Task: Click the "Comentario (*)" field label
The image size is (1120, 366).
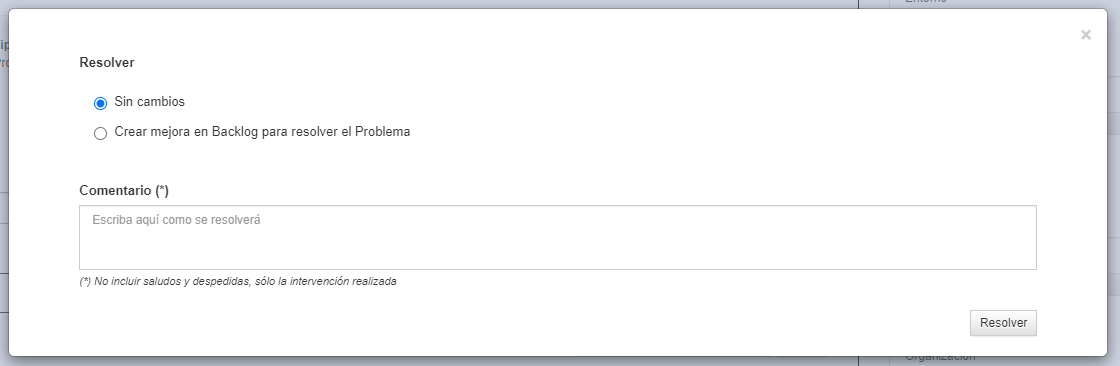Action: pyautogui.click(x=124, y=191)
